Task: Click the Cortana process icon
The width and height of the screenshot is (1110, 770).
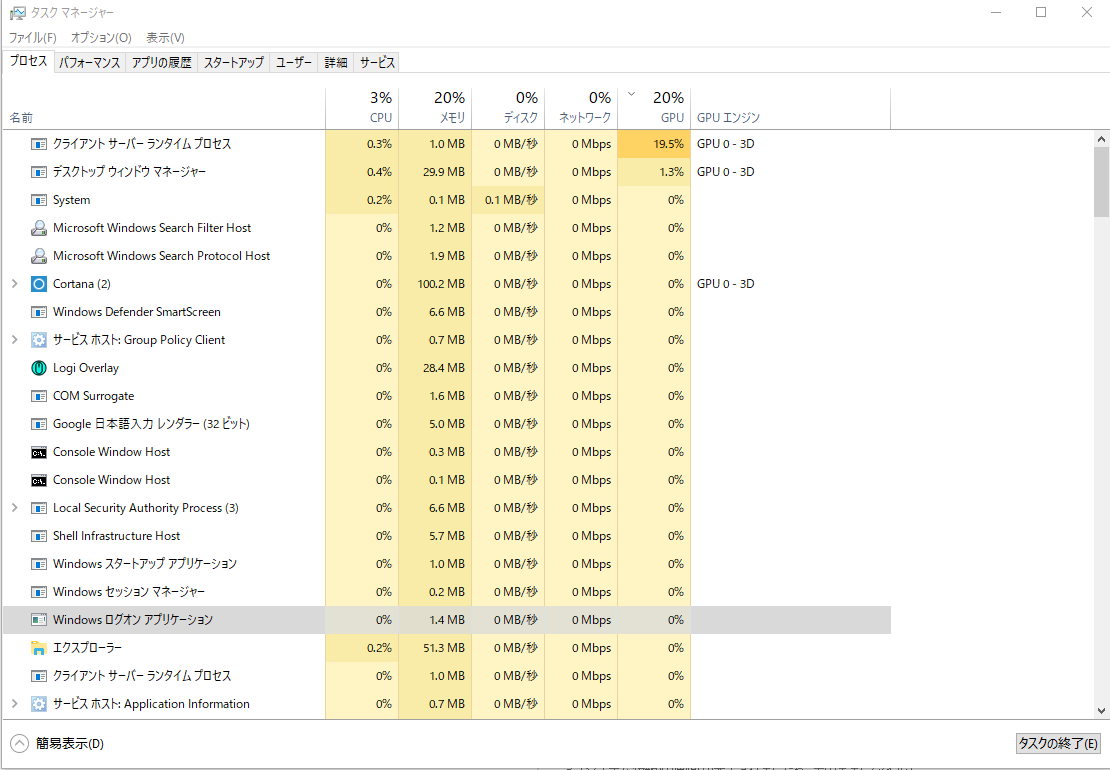Action: 39,284
